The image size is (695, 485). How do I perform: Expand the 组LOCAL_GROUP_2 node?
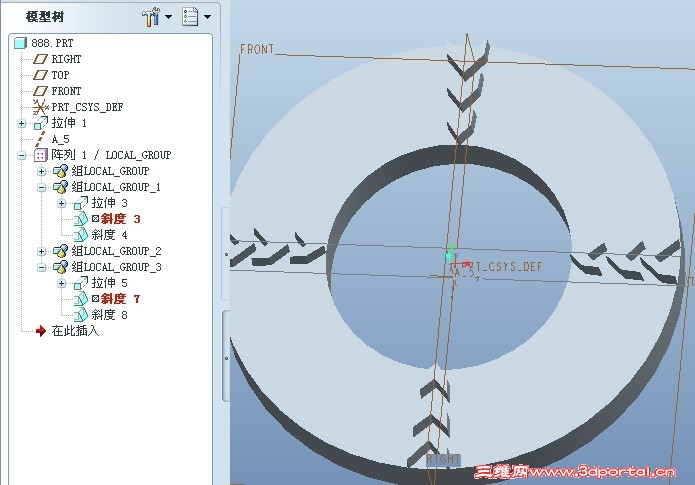tap(41, 251)
